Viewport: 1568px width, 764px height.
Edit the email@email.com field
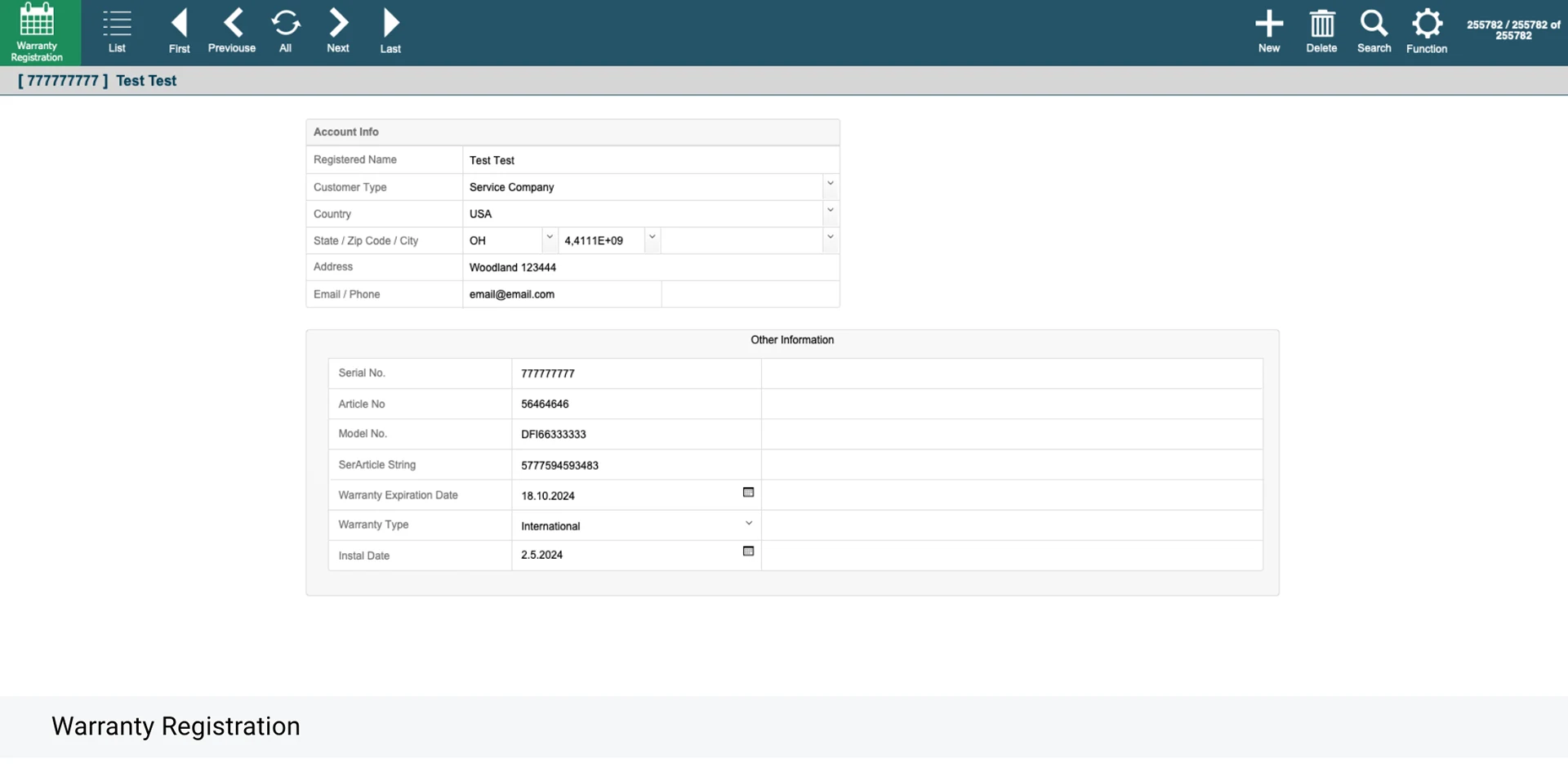[561, 294]
